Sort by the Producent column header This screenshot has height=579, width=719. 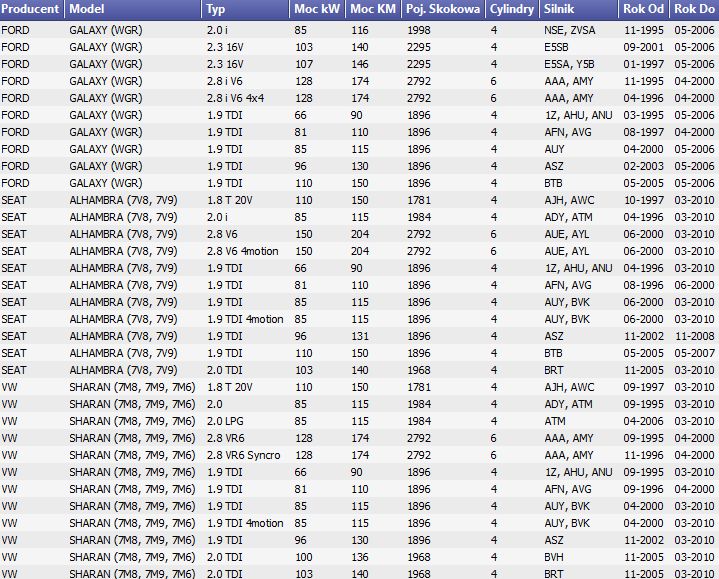tap(32, 9)
